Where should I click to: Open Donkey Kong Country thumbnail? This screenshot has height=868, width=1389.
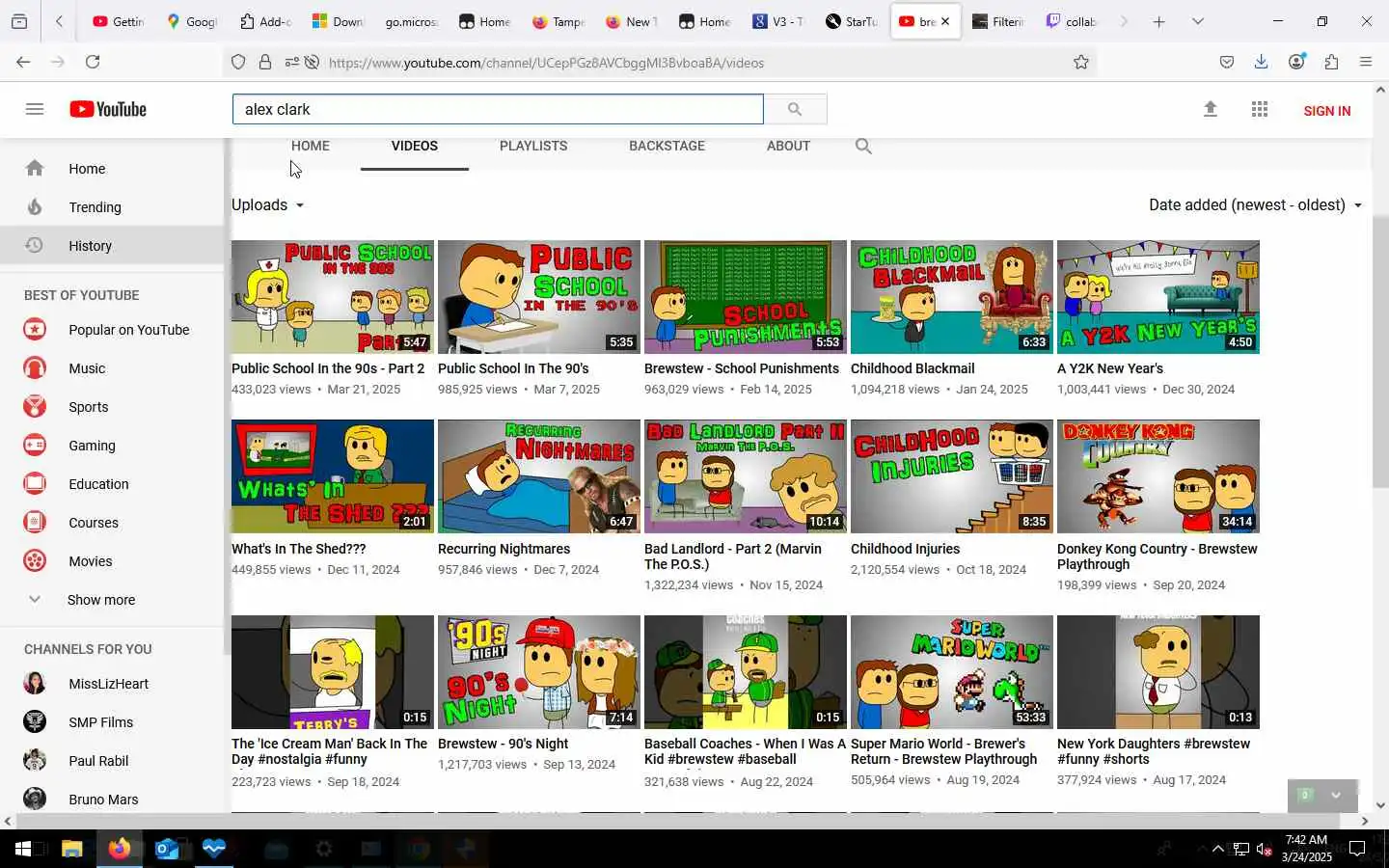pyautogui.click(x=1157, y=476)
